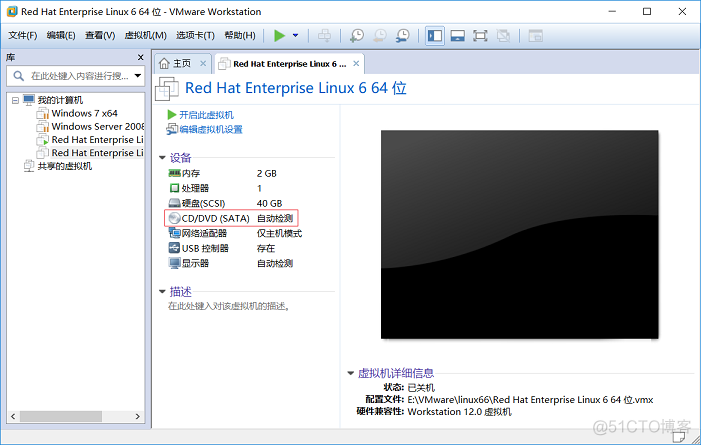Click the take snapshot clock icon
Screen dimensions: 701x445
tap(357, 35)
